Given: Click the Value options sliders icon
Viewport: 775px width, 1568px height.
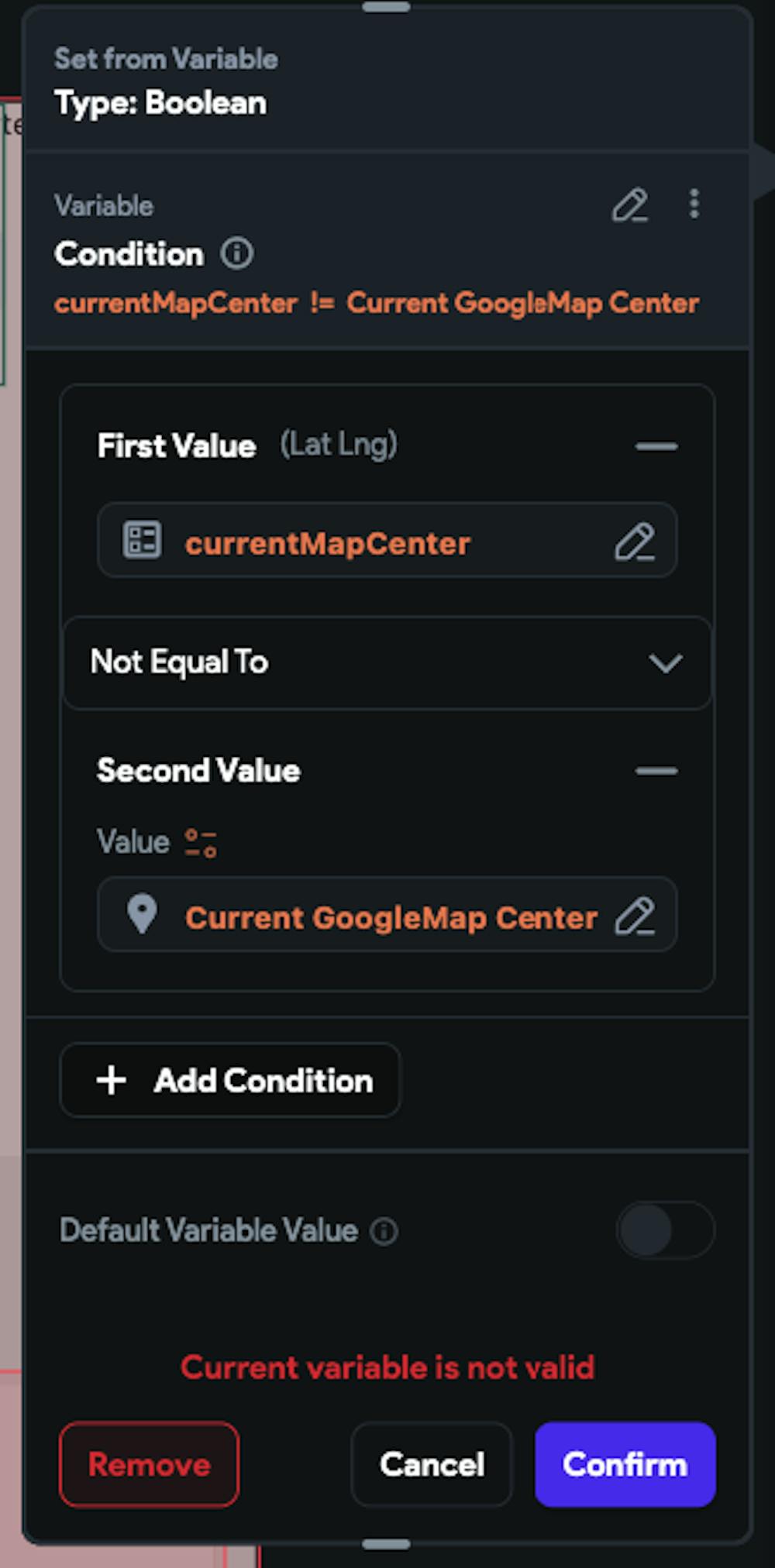Looking at the screenshot, I should (x=201, y=843).
